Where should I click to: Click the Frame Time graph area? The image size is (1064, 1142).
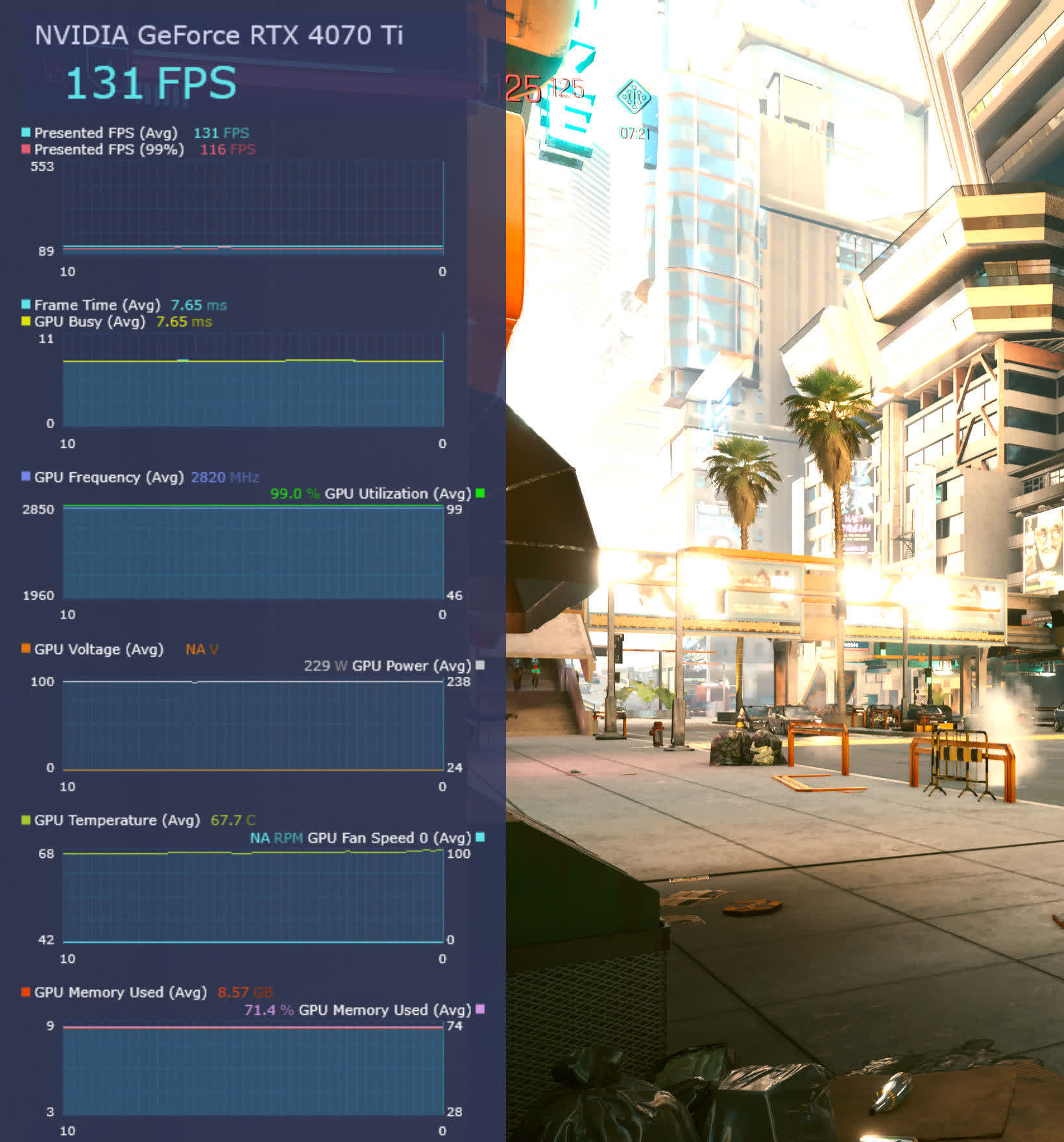[x=253, y=380]
